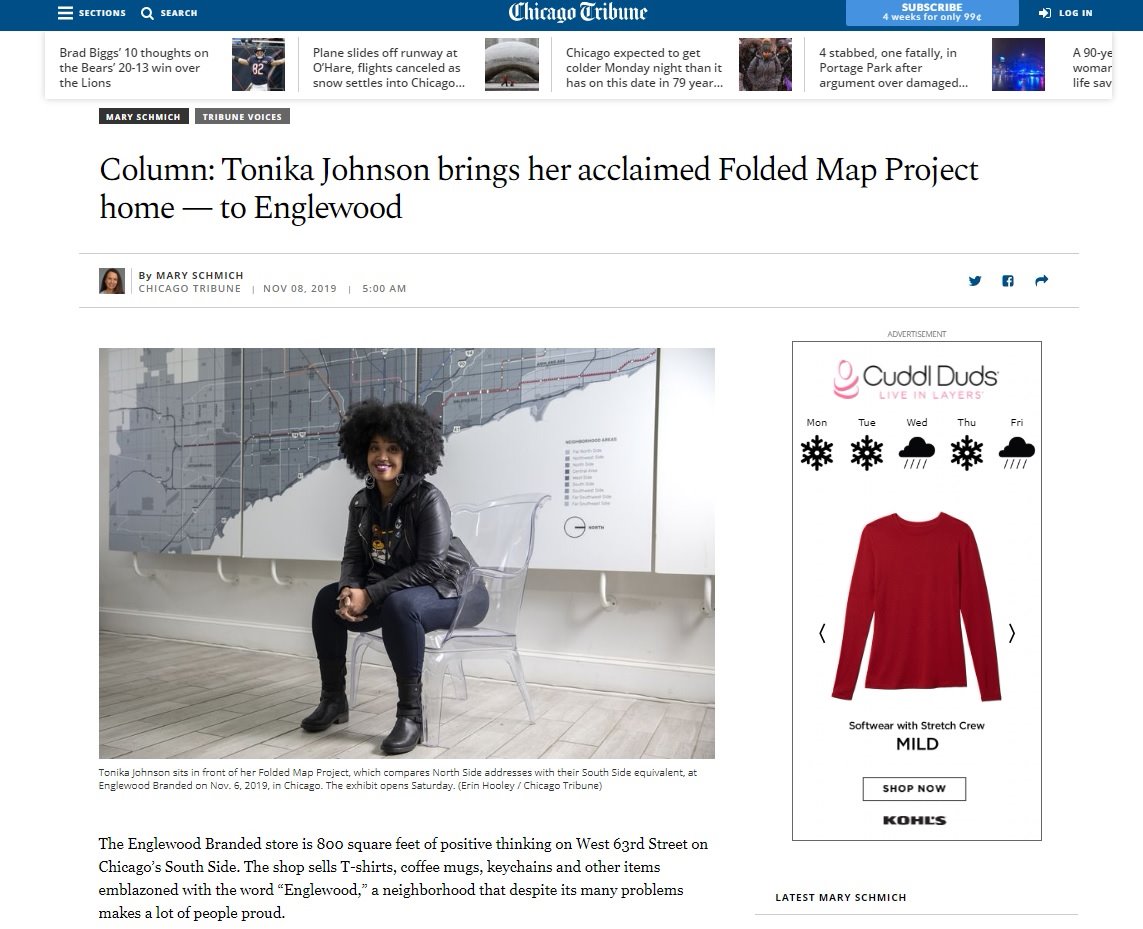The image size is (1143, 929).
Task: Click the Subscribe button
Action: point(932,12)
